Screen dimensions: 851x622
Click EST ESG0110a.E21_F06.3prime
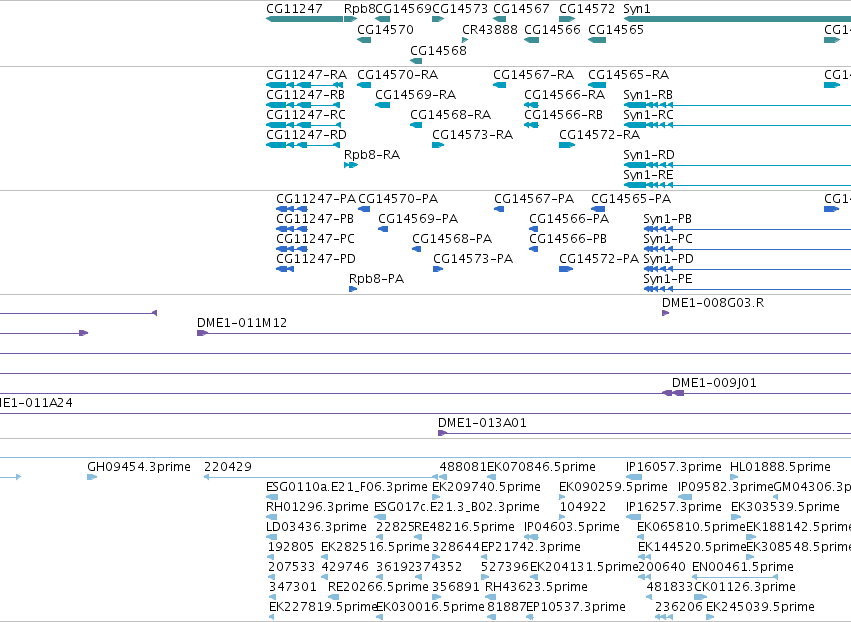(347, 487)
